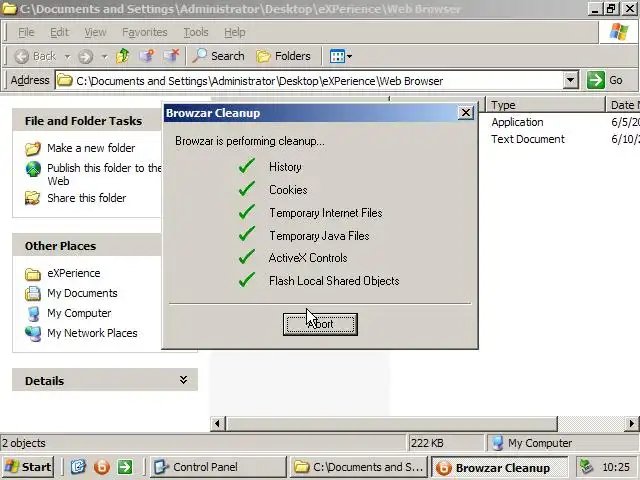The width and height of the screenshot is (640, 480).
Task: Click the Share this folder icon
Action: point(33,198)
